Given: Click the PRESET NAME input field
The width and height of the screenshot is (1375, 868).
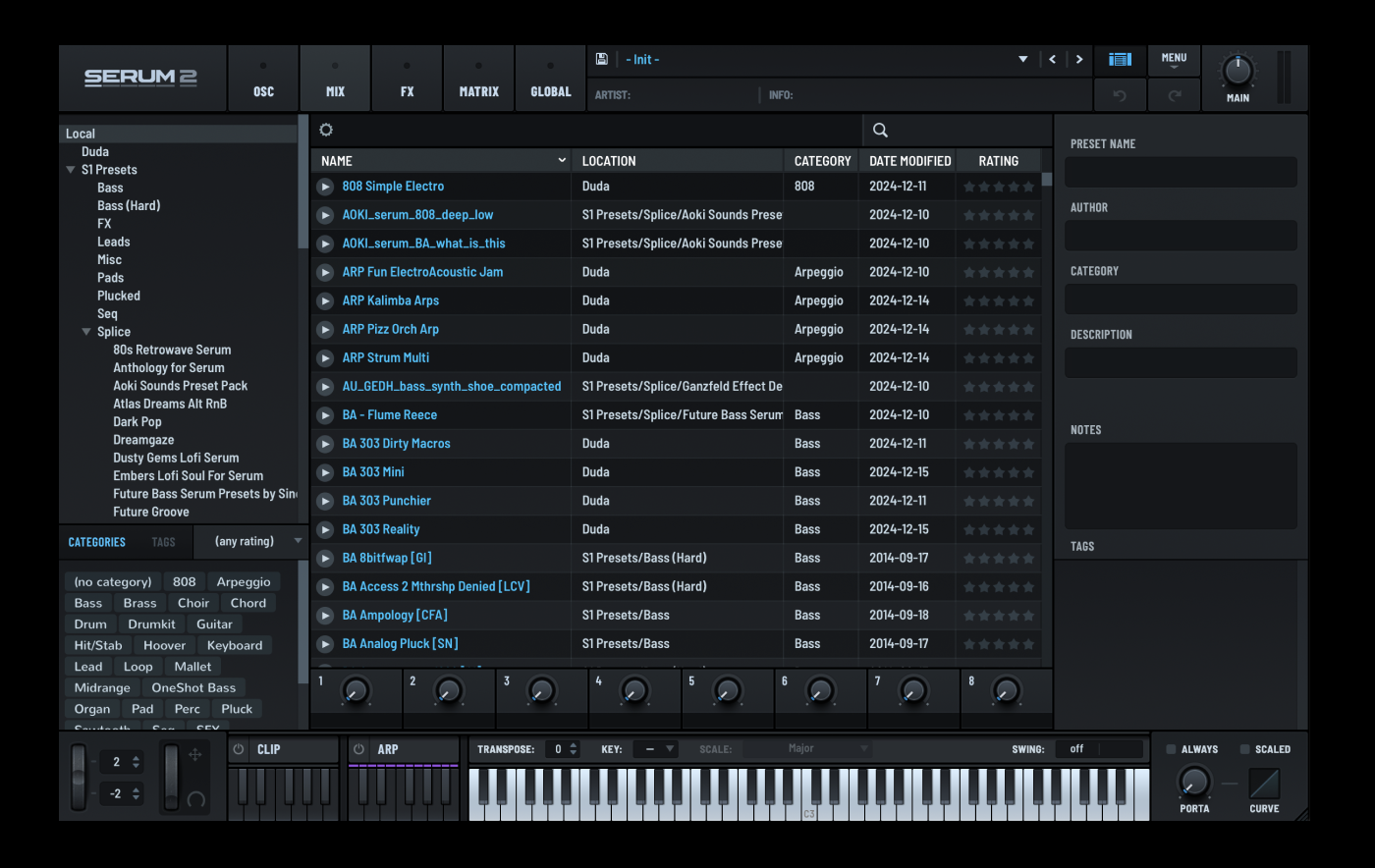Looking at the screenshot, I should coord(1181,172).
